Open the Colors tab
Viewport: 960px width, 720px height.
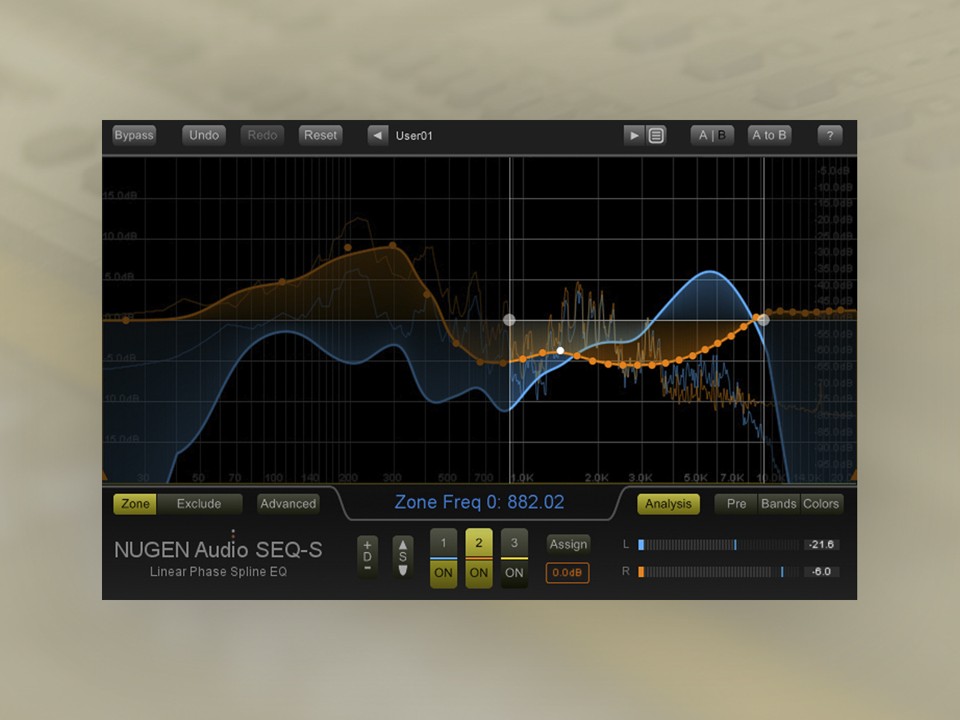[x=821, y=504]
